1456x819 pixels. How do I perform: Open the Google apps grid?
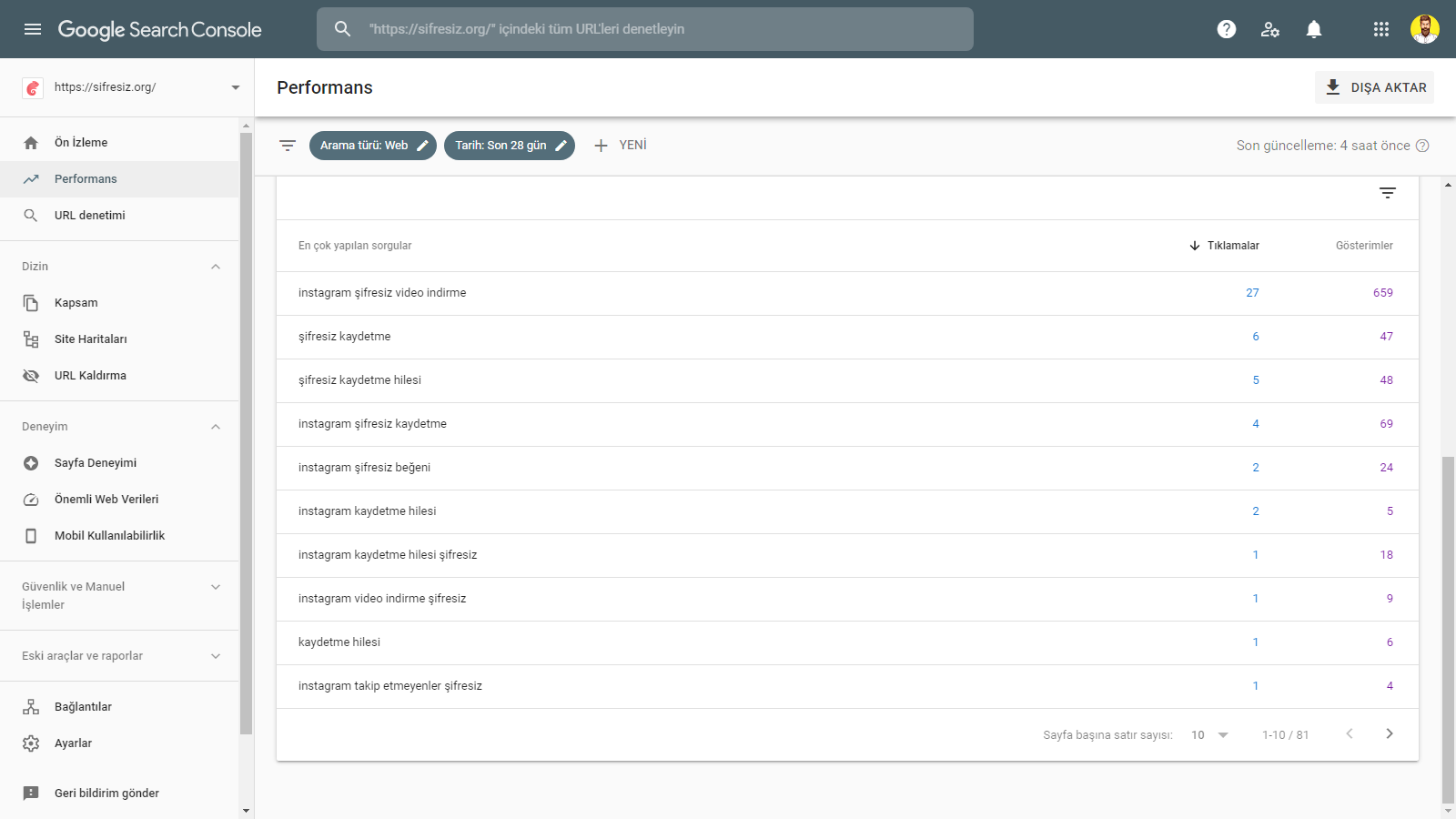(1381, 29)
